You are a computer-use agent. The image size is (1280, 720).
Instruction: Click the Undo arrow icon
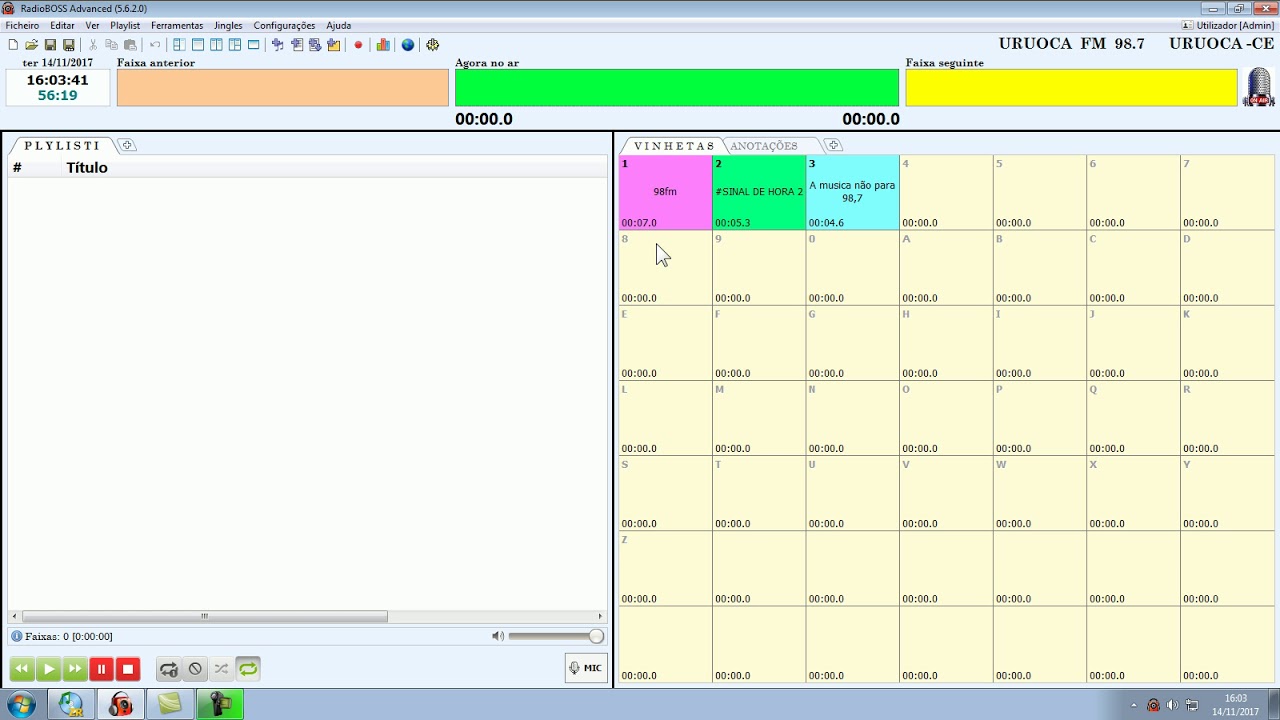tap(155, 45)
